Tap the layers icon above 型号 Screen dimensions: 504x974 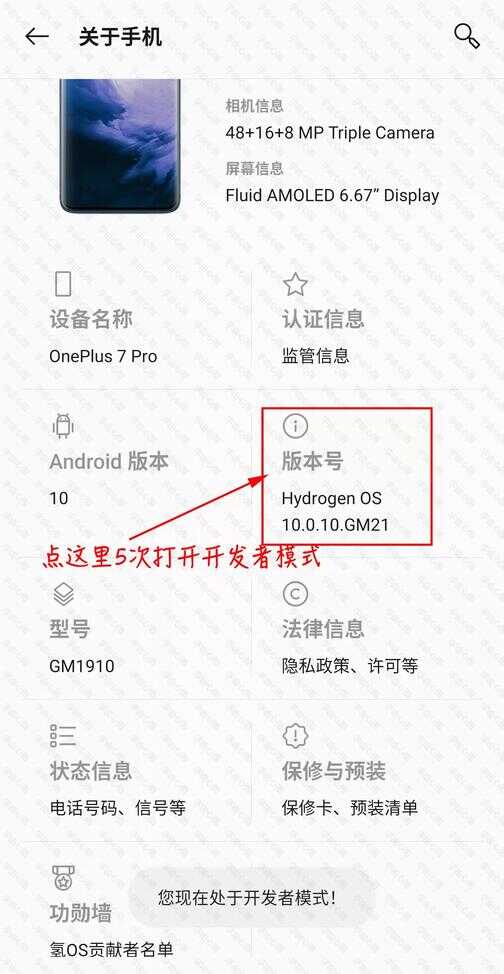63,594
